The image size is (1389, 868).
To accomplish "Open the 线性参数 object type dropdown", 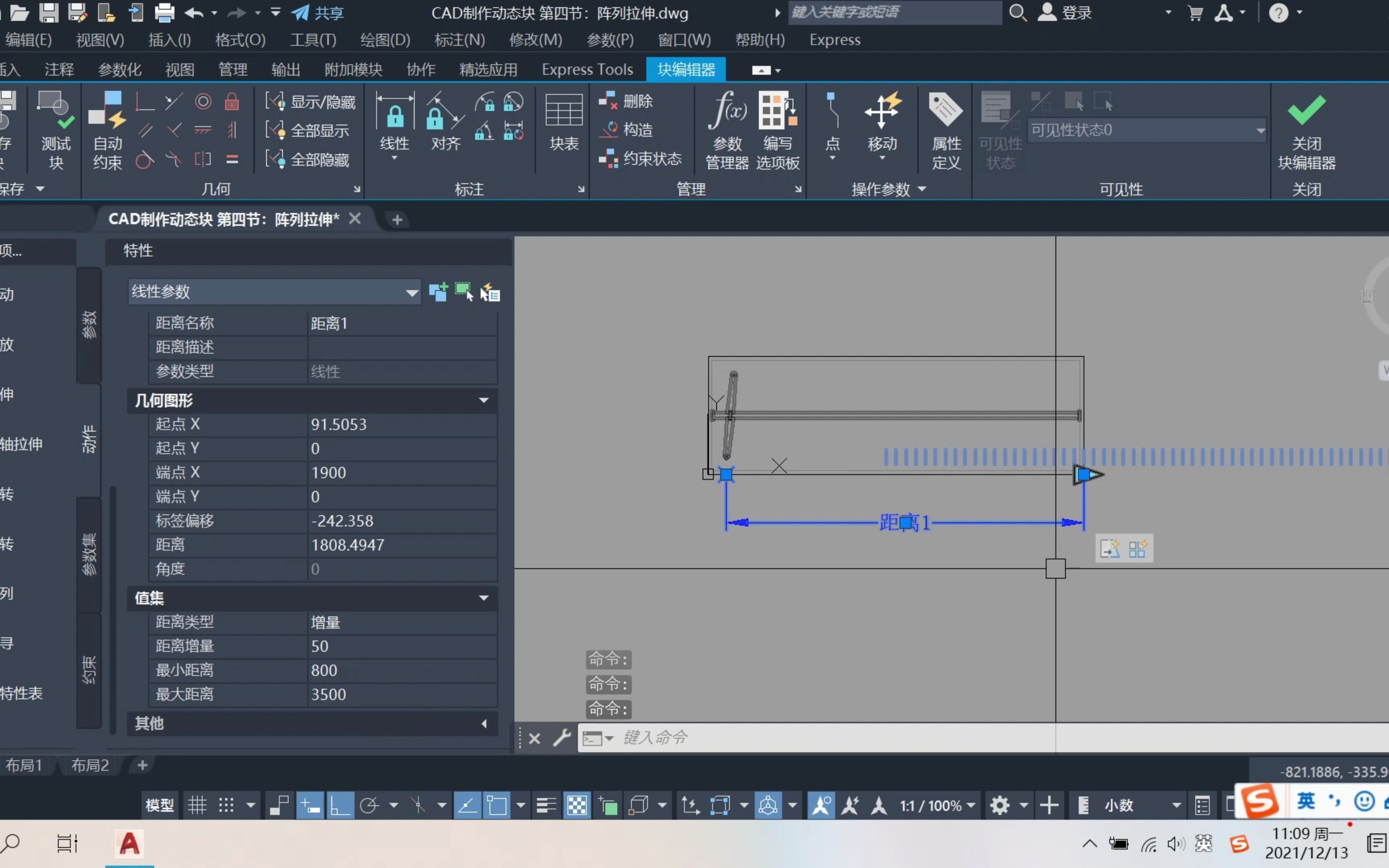I will point(412,293).
